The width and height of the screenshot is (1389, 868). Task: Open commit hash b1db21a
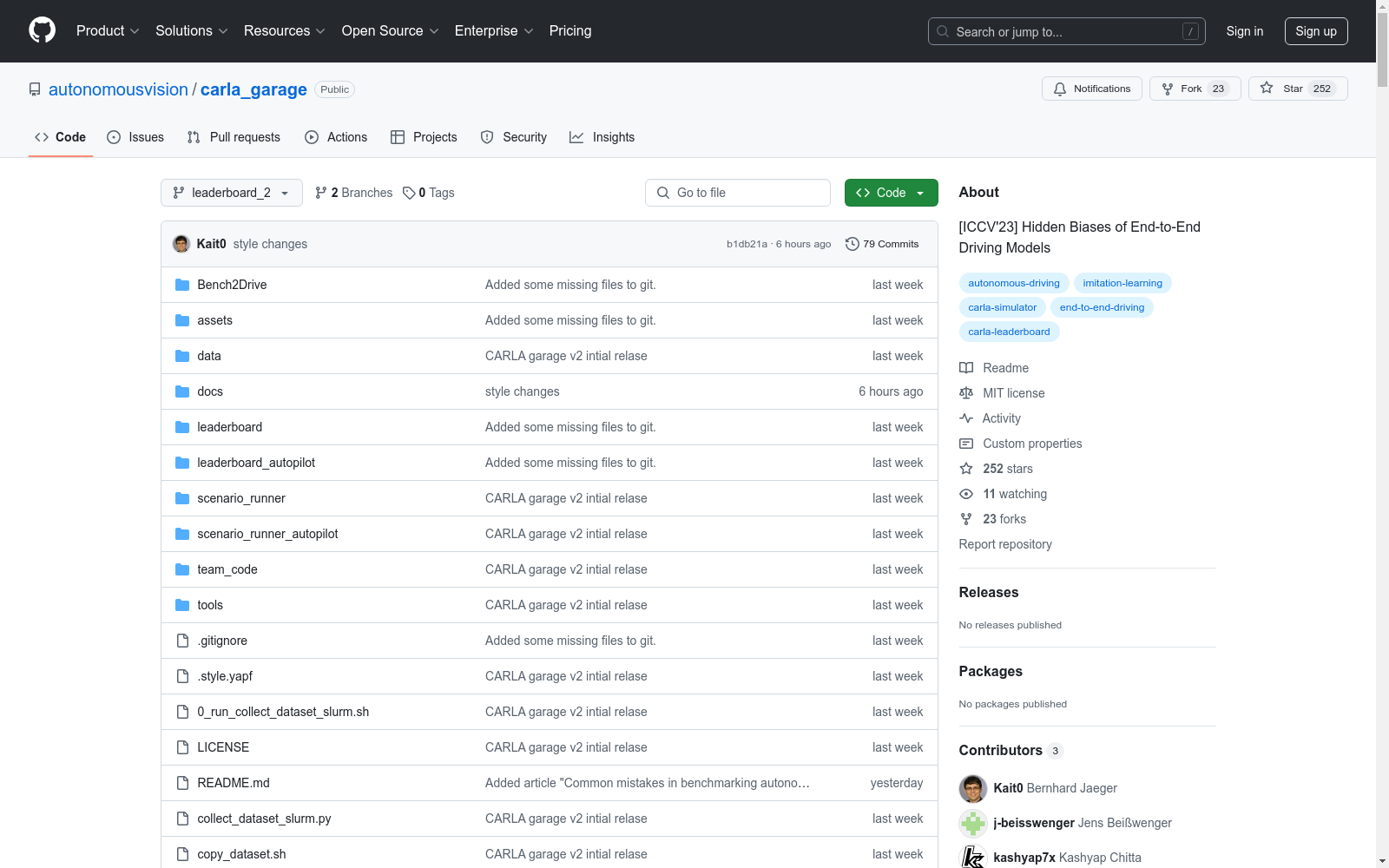pyautogui.click(x=747, y=244)
